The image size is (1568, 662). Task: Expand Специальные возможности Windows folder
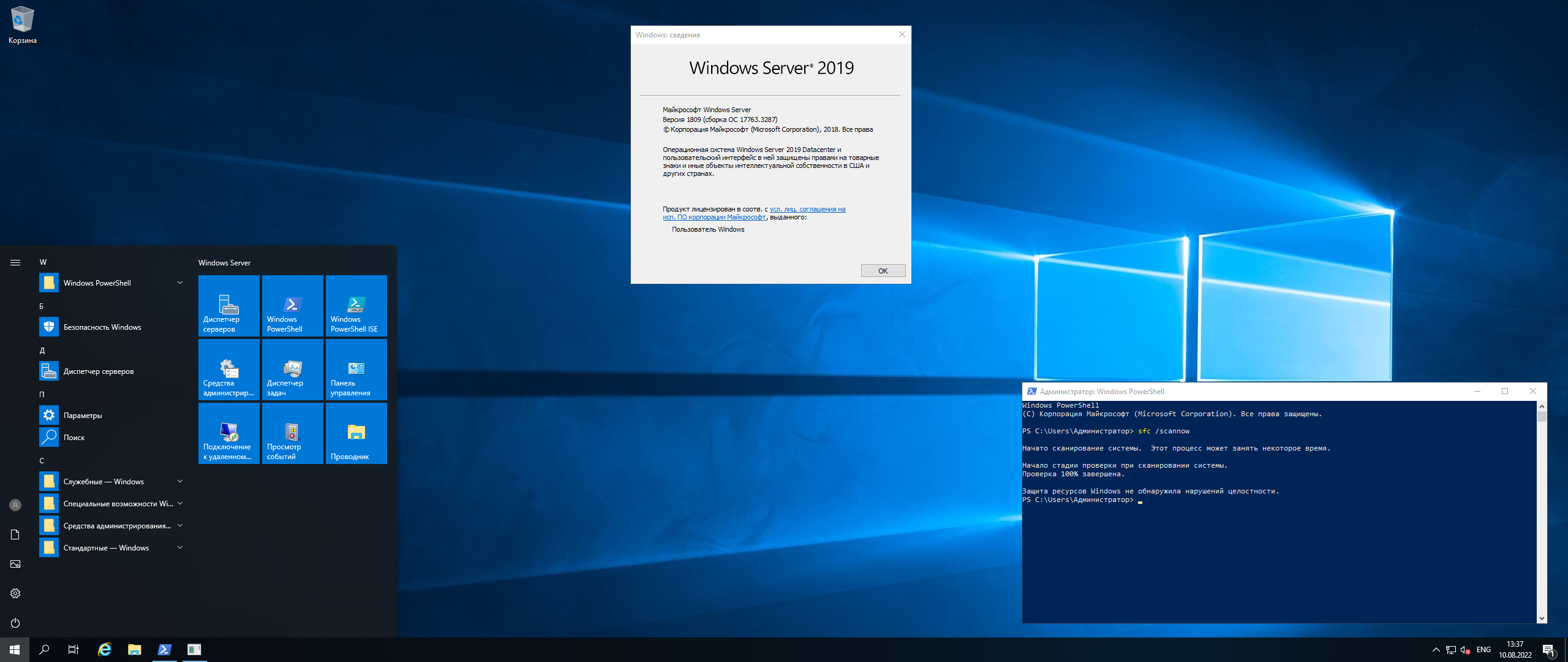click(113, 504)
